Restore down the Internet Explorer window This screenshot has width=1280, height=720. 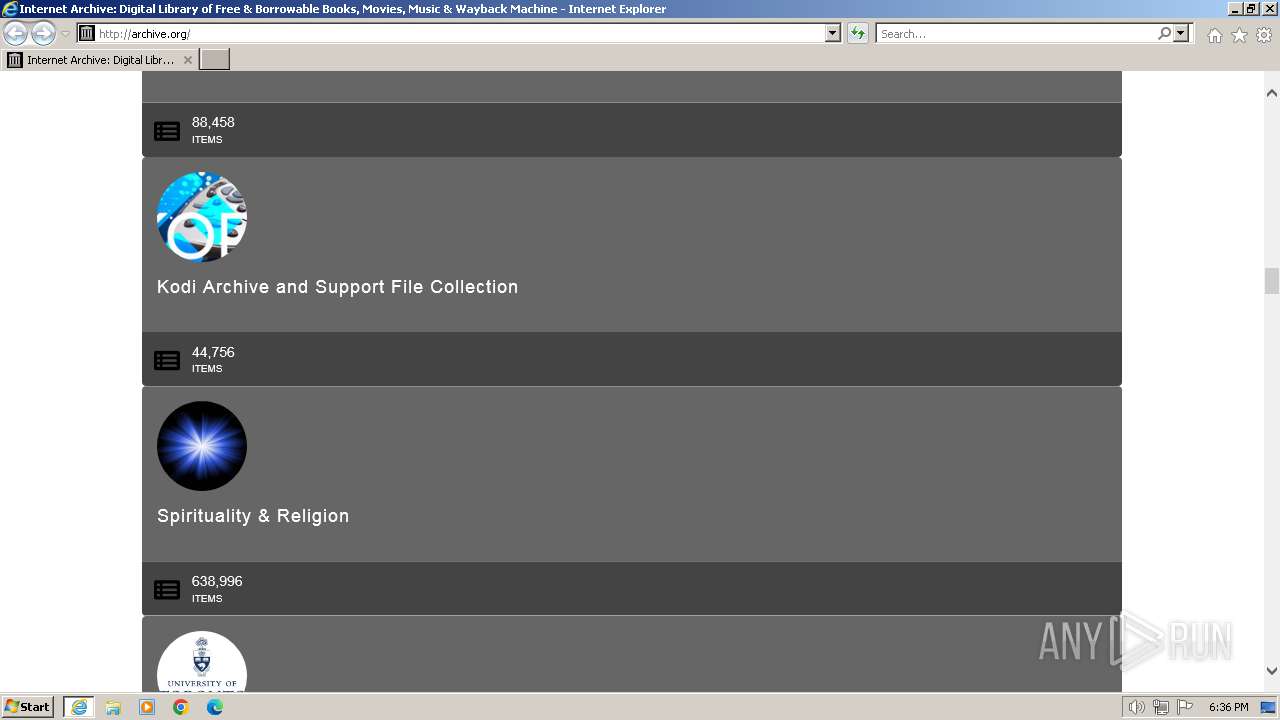pyautogui.click(x=1251, y=8)
